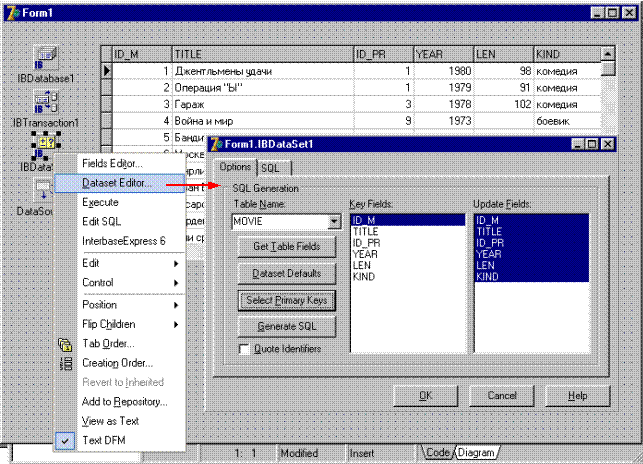Click the current-row indicator arrow in grid

[107, 71]
